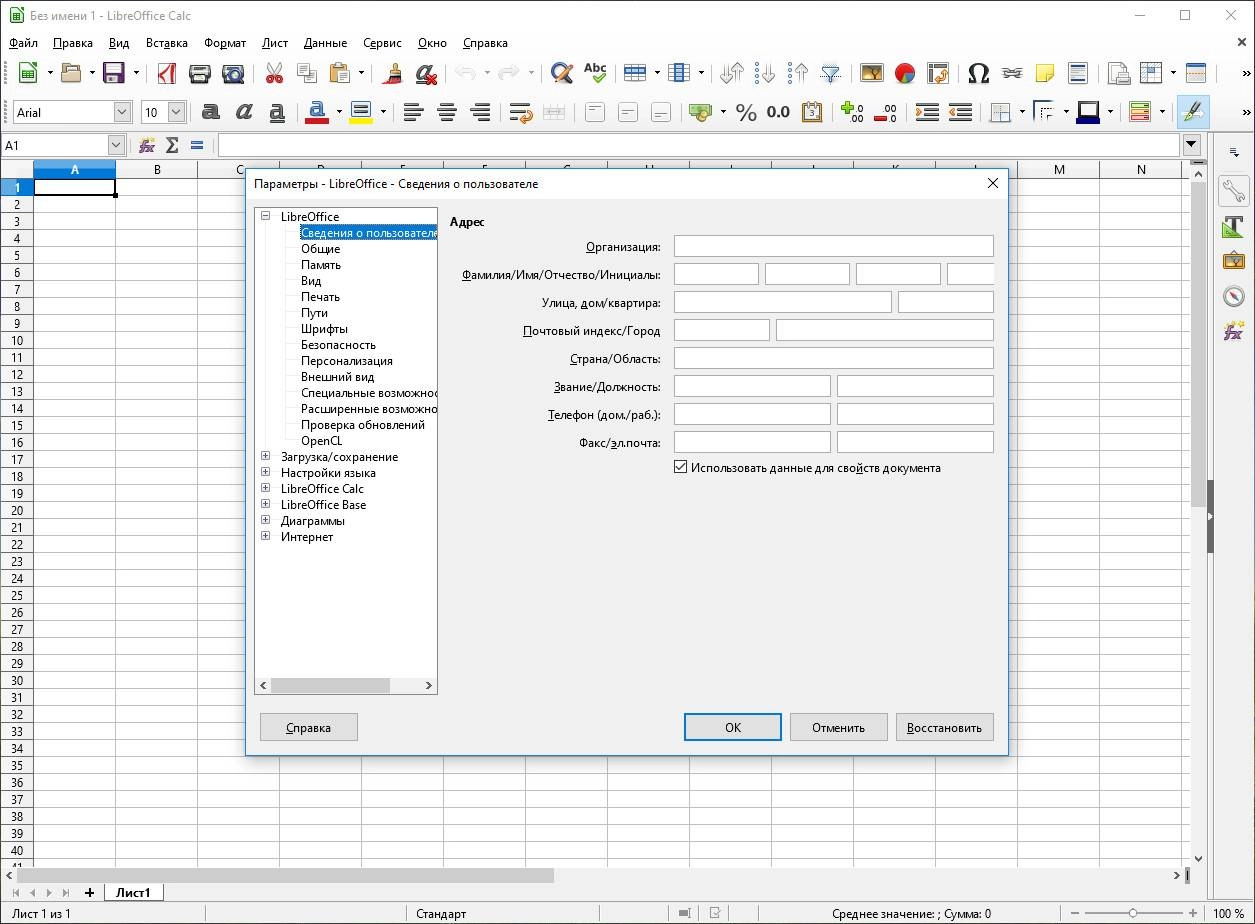The height and width of the screenshot is (924, 1255).
Task: Open the Данные menu
Action: [x=326, y=43]
